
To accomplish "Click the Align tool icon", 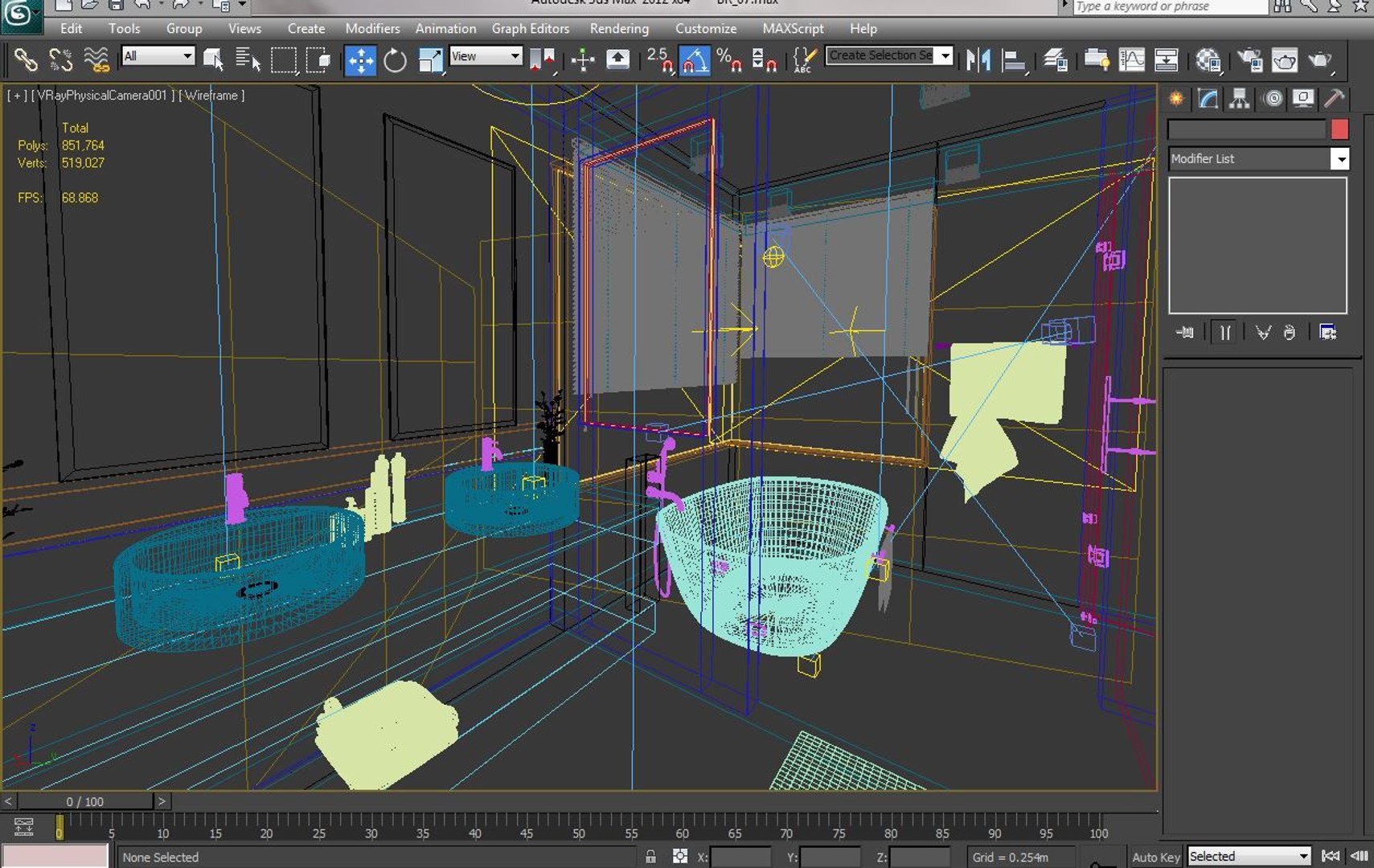I will 1015,59.
